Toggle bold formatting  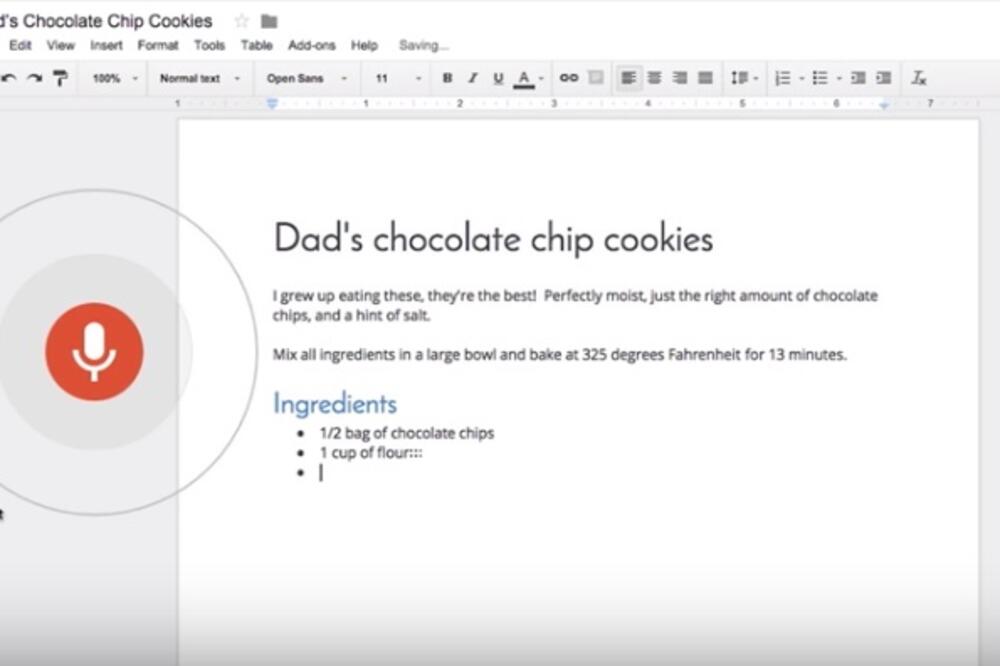click(x=447, y=77)
